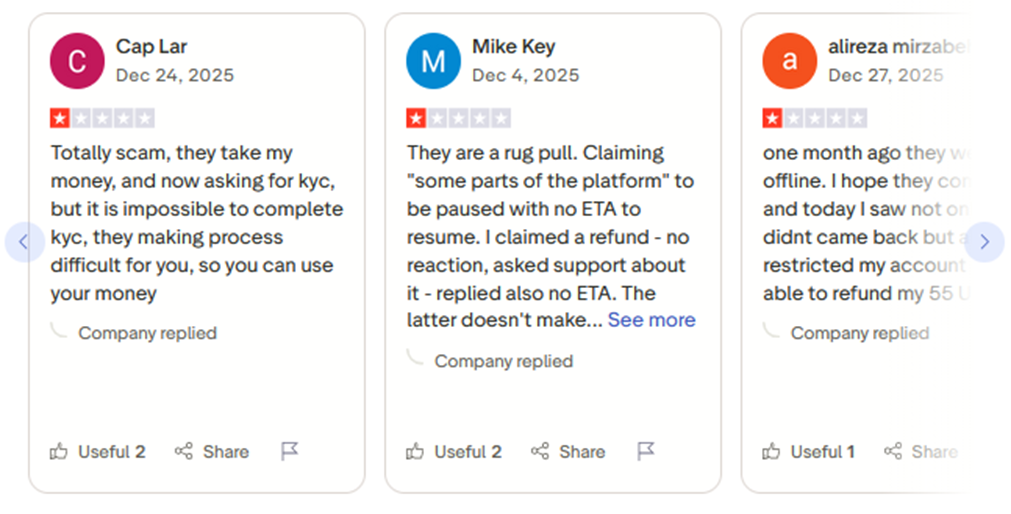
Task: Flag Cap Lar's review
Action: 290,452
